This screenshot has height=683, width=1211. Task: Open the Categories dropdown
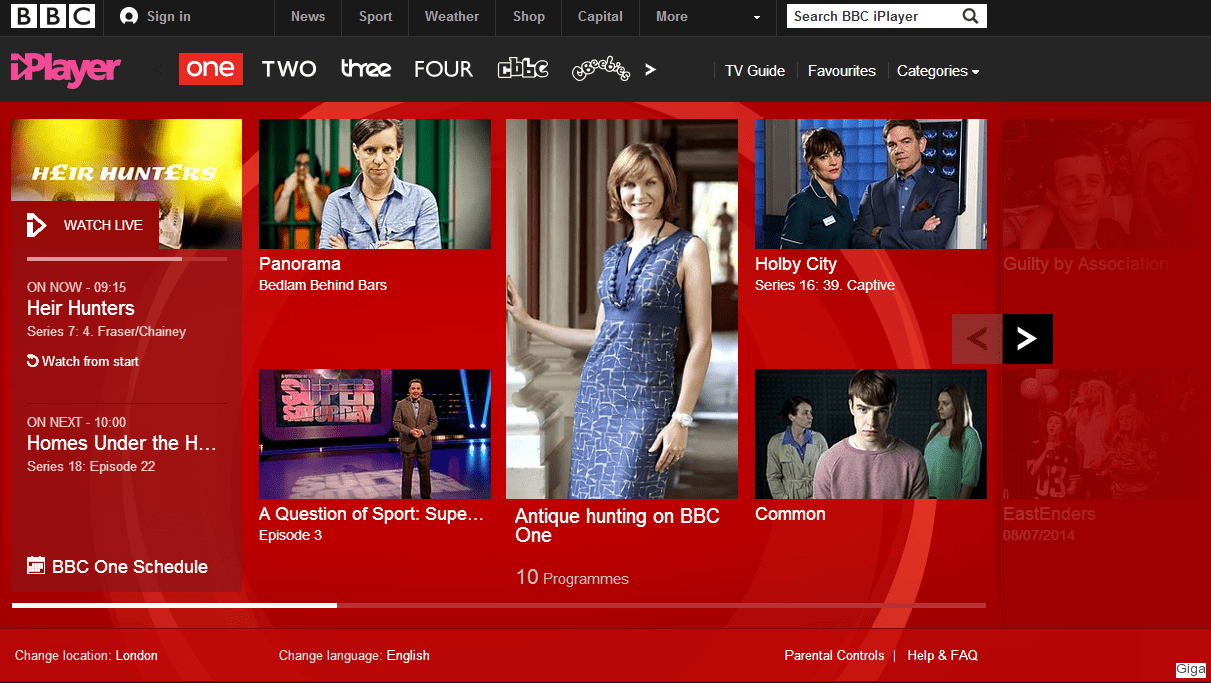coord(938,71)
